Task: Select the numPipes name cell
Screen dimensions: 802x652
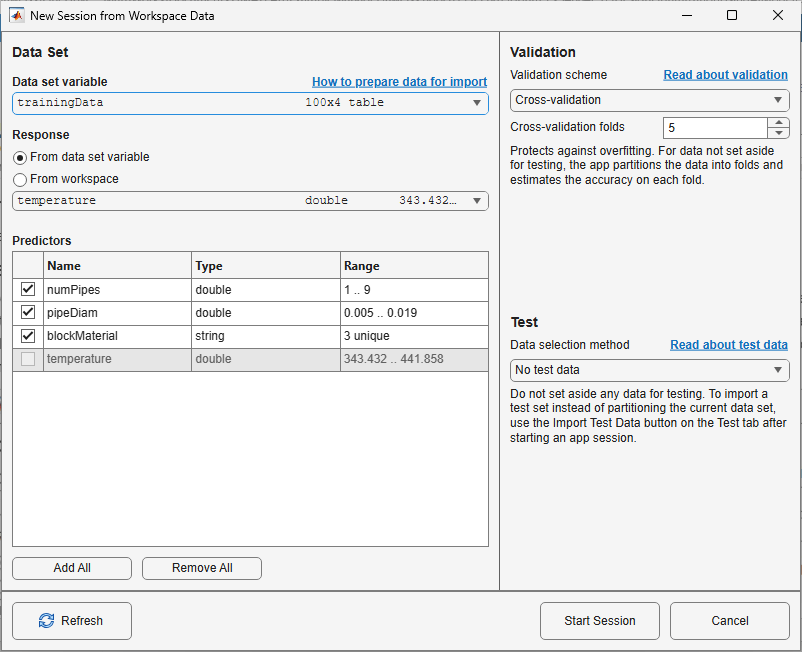Action: [117, 290]
